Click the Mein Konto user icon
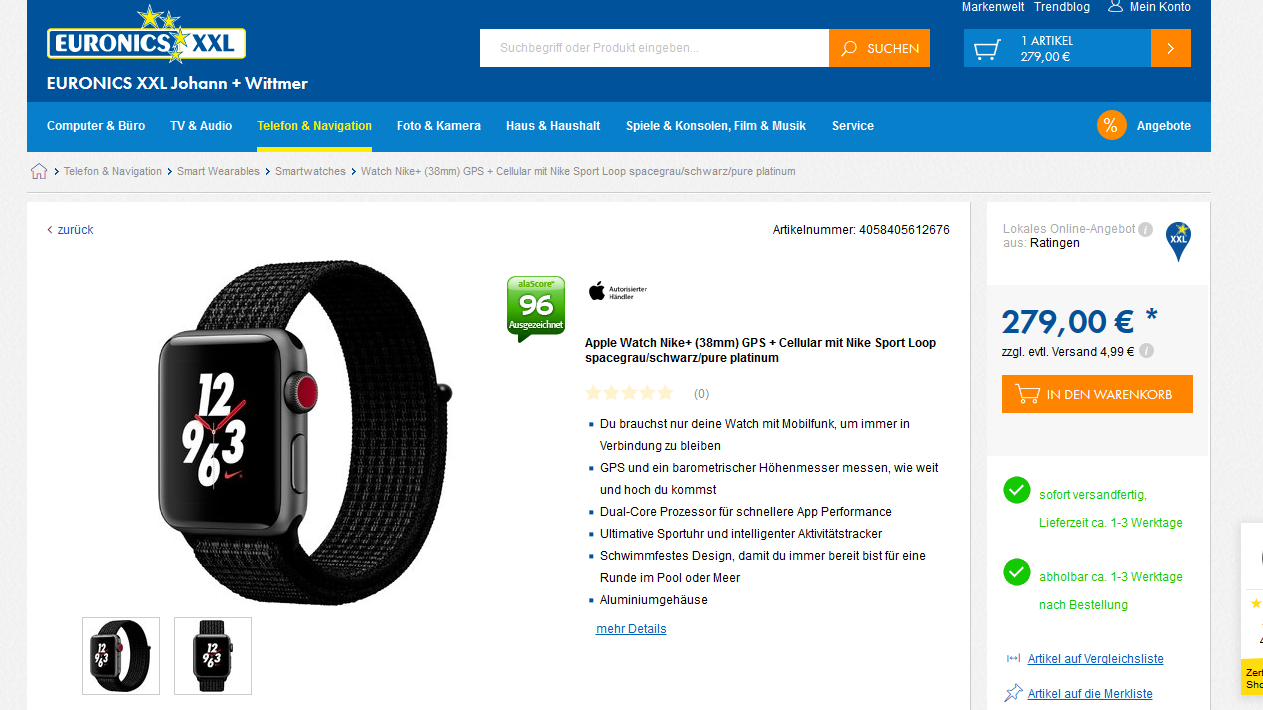The width and height of the screenshot is (1263, 710). [1115, 7]
